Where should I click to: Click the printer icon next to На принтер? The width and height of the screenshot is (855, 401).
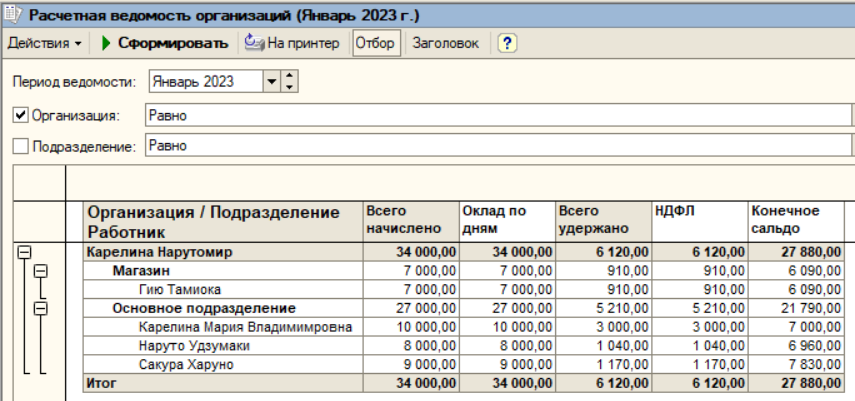(x=254, y=43)
